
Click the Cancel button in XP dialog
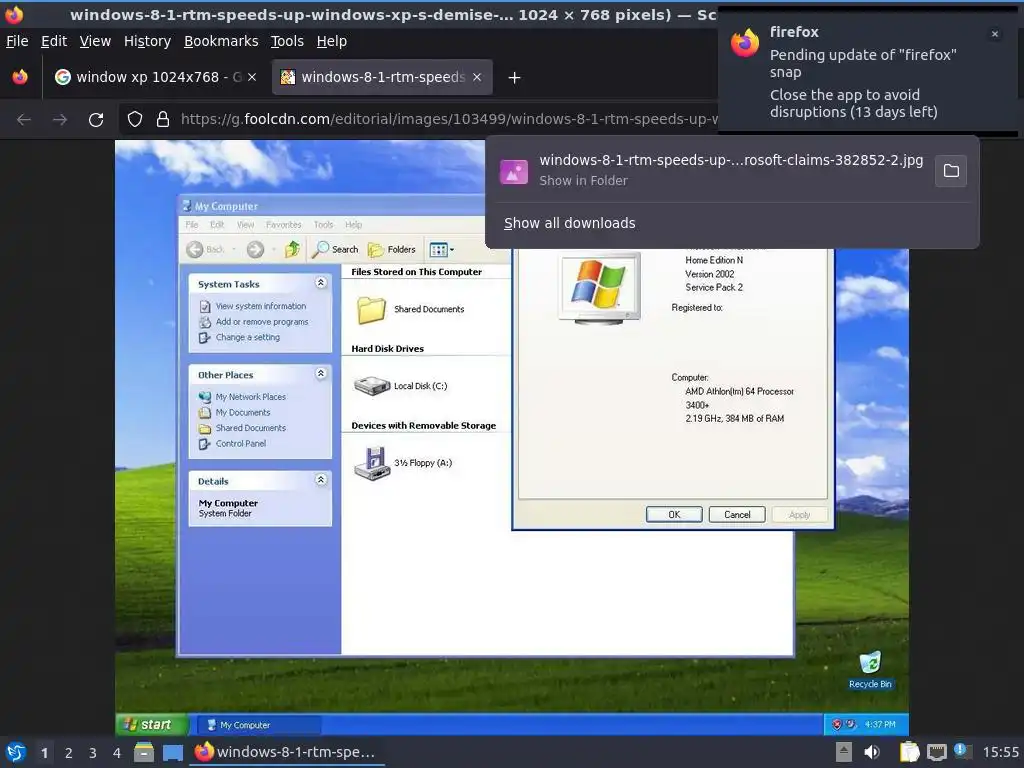tap(737, 515)
